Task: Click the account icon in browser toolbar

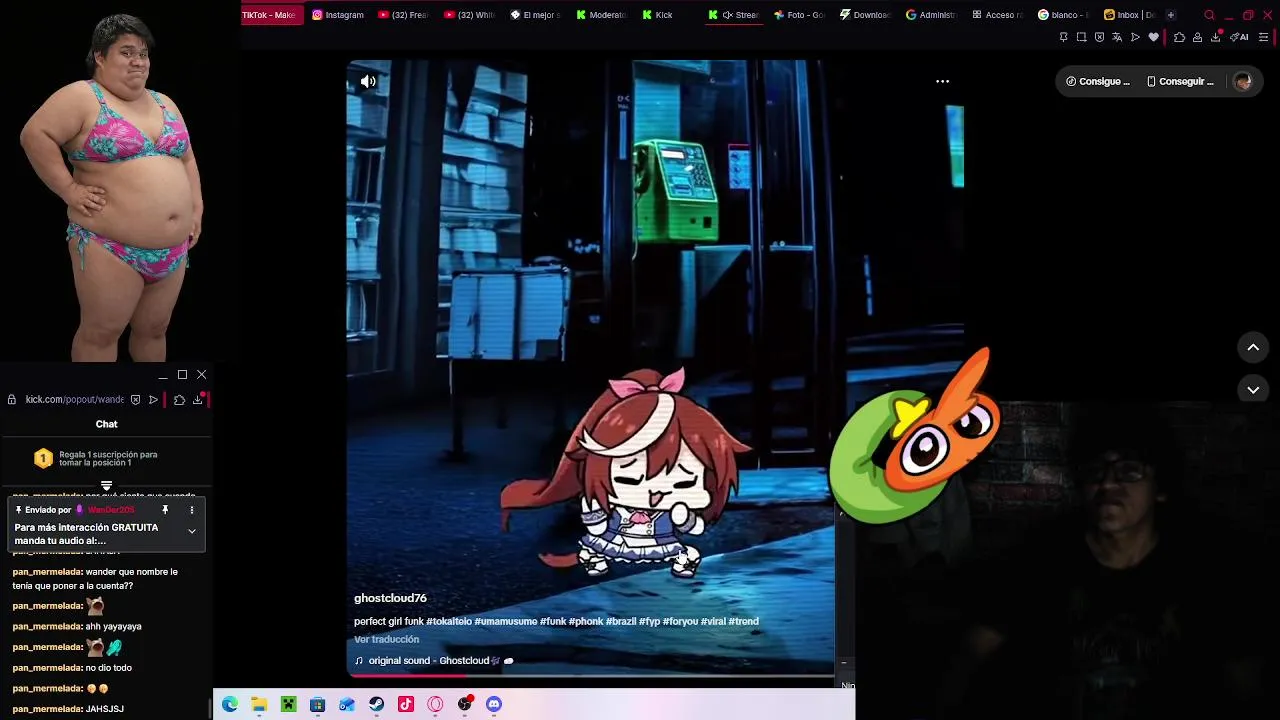Action: (x=1197, y=37)
